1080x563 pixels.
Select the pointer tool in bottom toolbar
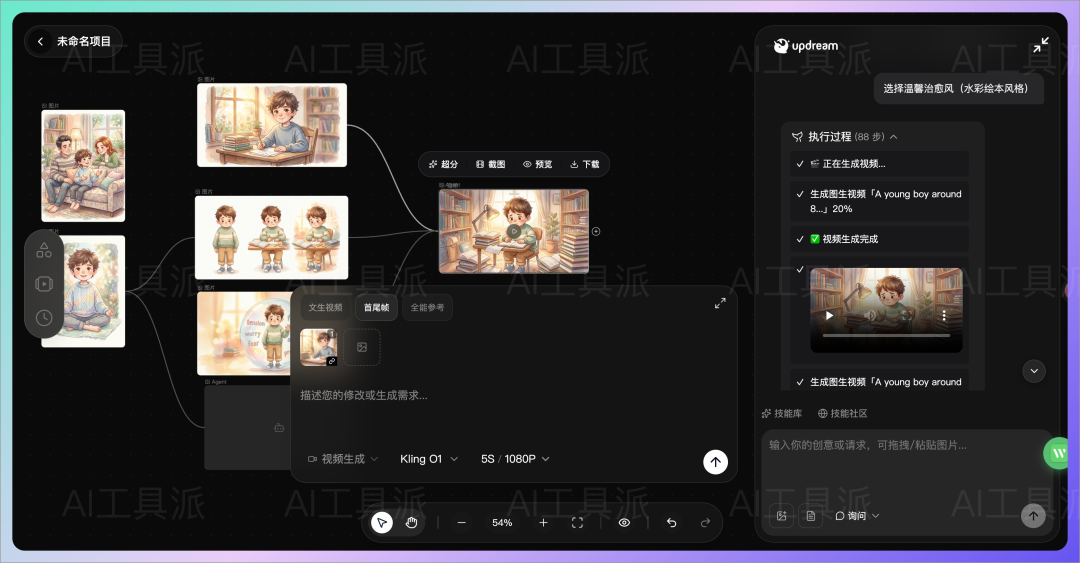point(382,523)
